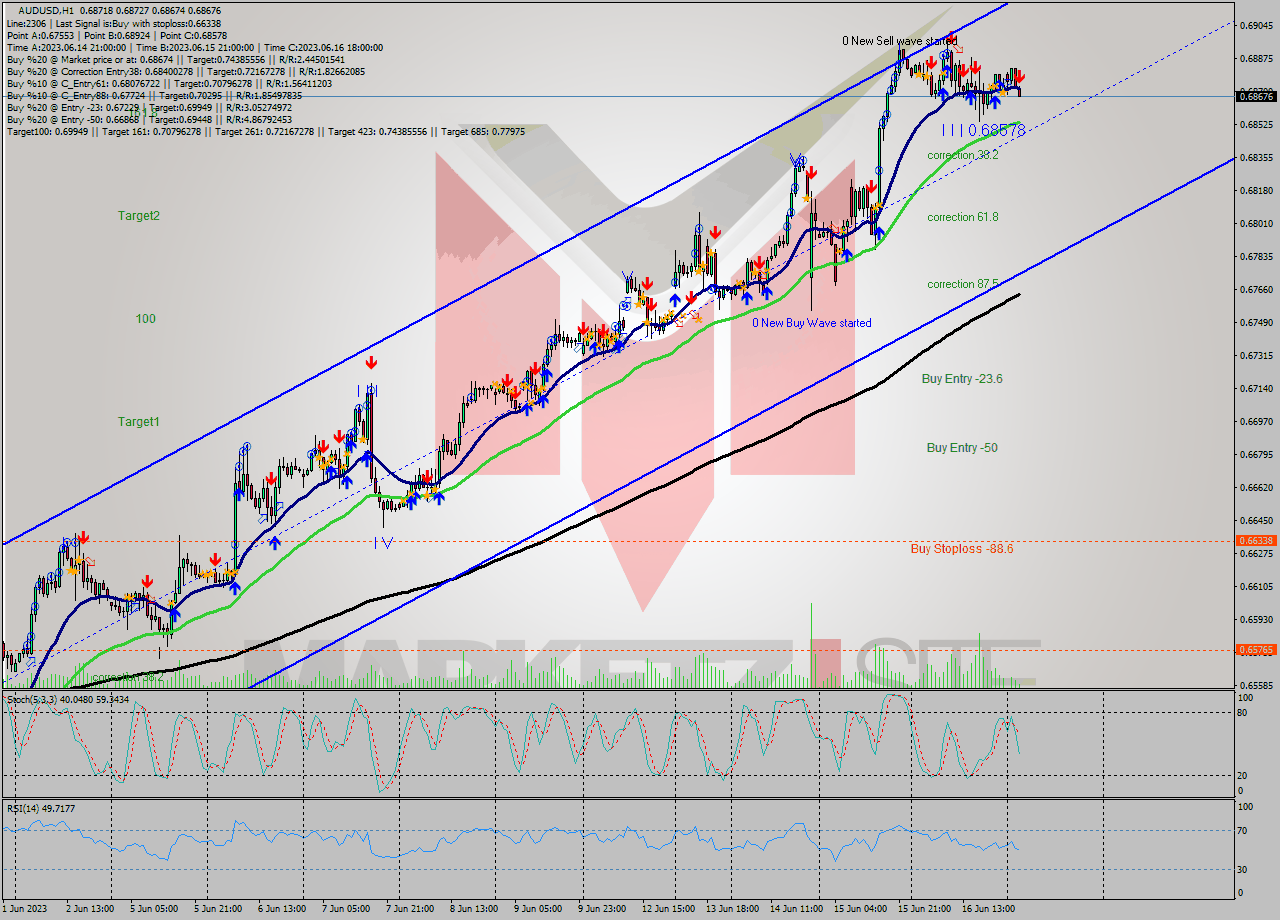1280x920 pixels.
Task: Select the 'I I I 0.68578' wave label
Action: click(x=983, y=130)
